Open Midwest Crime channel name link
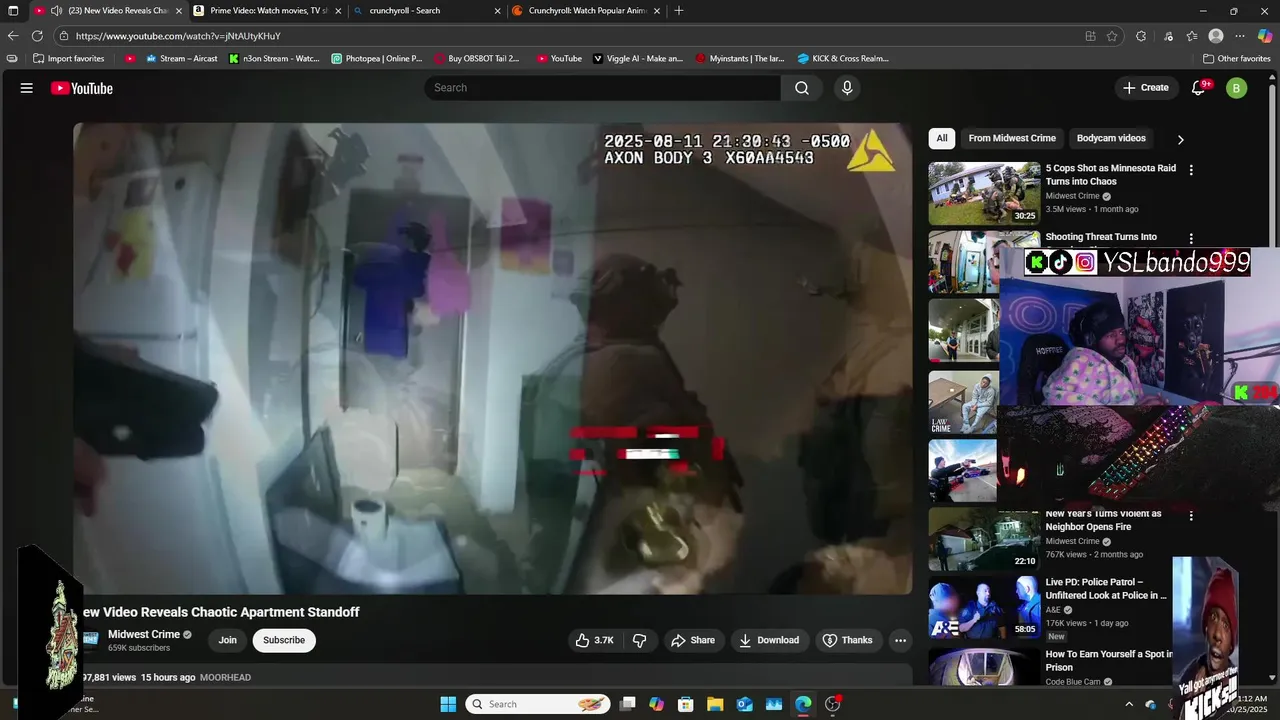1280x720 pixels. click(144, 634)
